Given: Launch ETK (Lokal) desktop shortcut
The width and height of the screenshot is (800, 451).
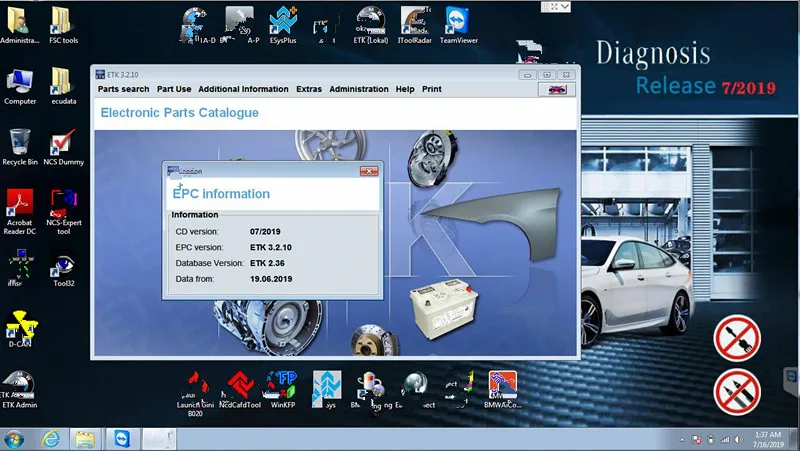Looking at the screenshot, I should pos(371,26).
